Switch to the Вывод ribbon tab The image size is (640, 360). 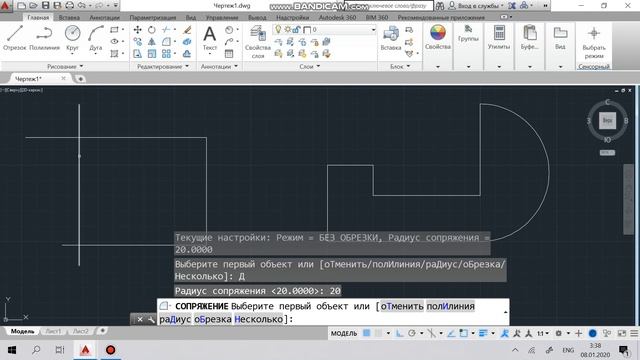pyautogui.click(x=257, y=18)
